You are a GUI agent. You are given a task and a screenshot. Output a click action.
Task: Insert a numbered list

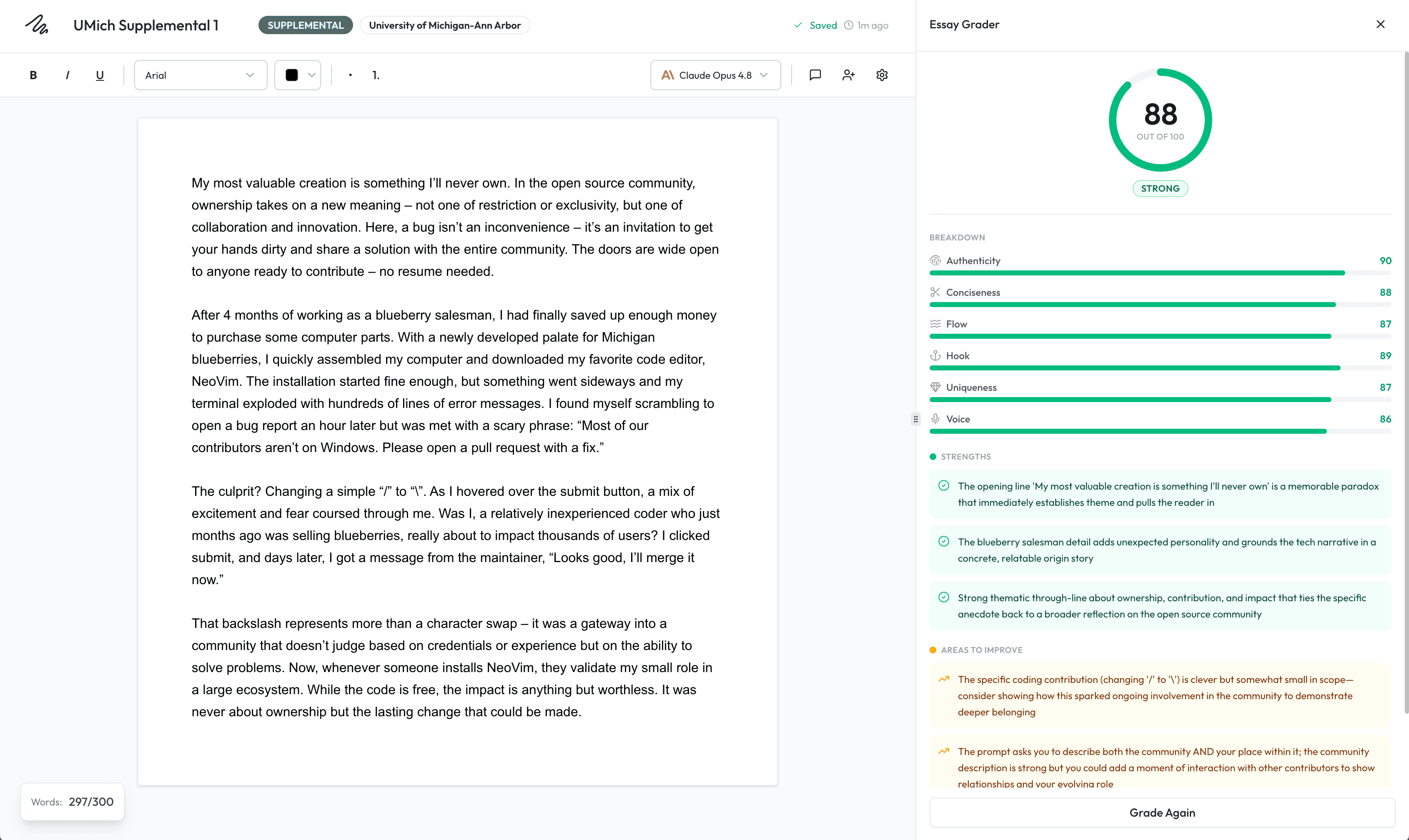coord(376,75)
